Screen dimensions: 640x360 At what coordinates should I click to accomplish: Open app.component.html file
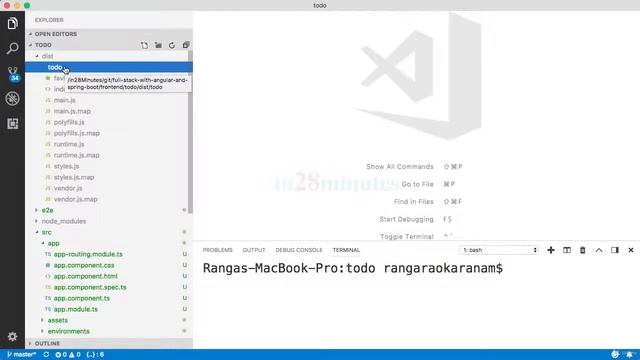coord(86,276)
